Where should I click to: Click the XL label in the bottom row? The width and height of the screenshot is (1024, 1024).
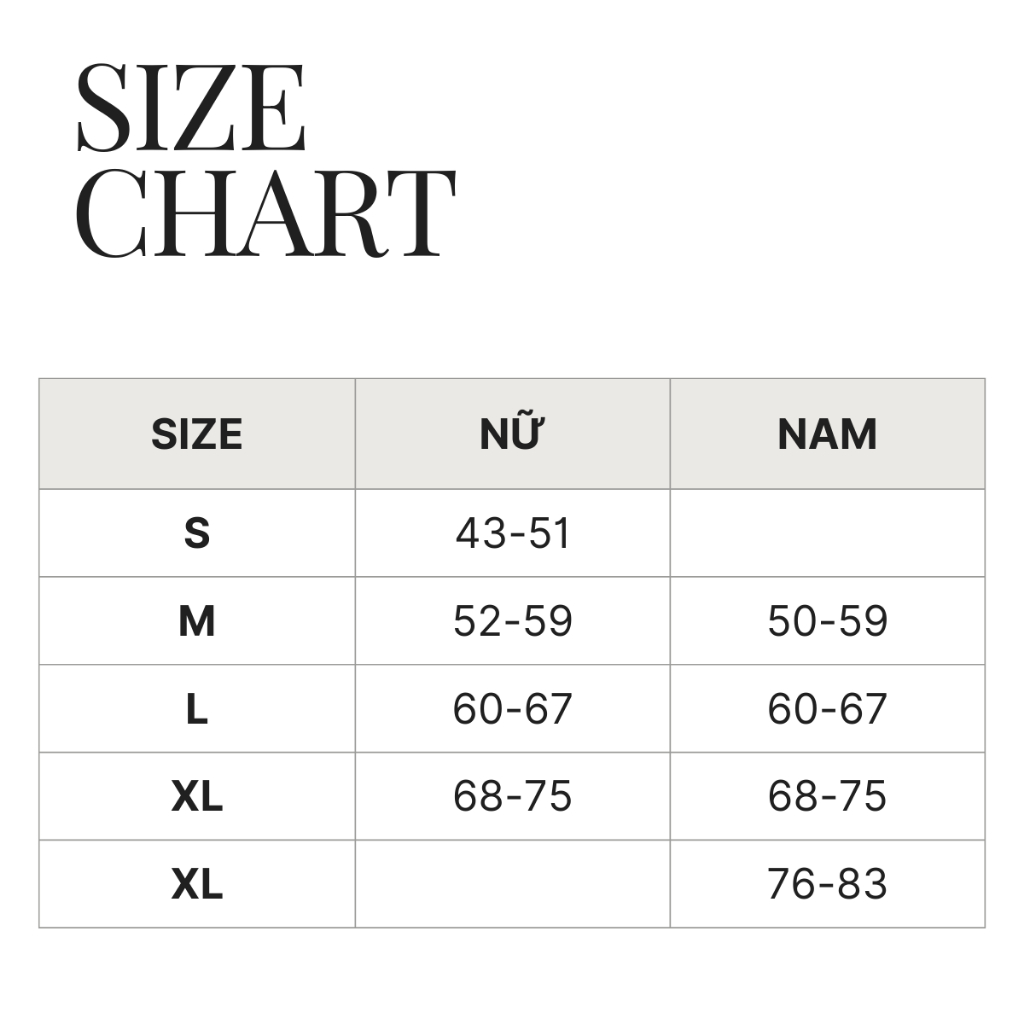point(197,884)
